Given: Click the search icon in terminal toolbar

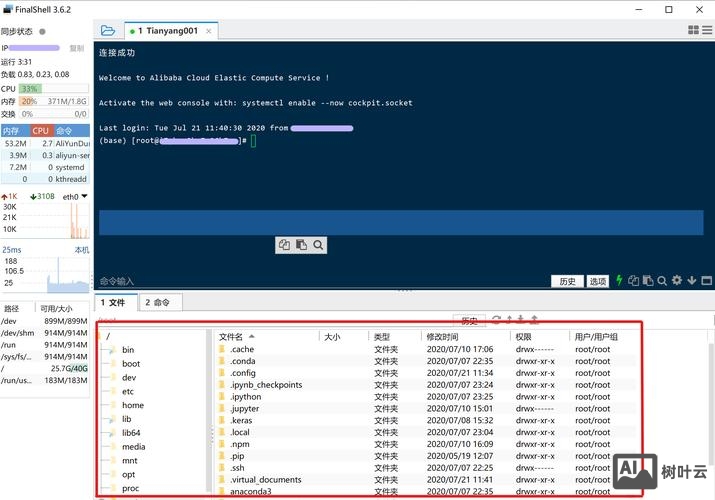Looking at the screenshot, I should point(662,281).
